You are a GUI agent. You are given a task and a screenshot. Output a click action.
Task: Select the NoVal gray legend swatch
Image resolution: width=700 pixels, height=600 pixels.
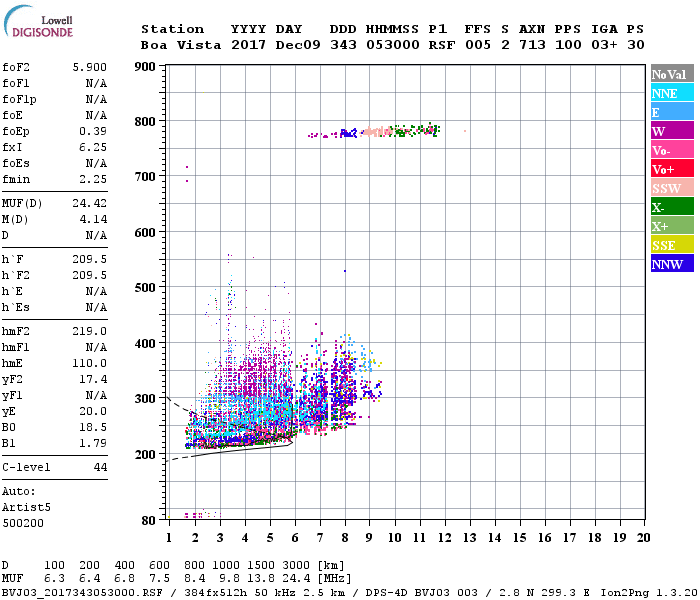click(x=672, y=73)
